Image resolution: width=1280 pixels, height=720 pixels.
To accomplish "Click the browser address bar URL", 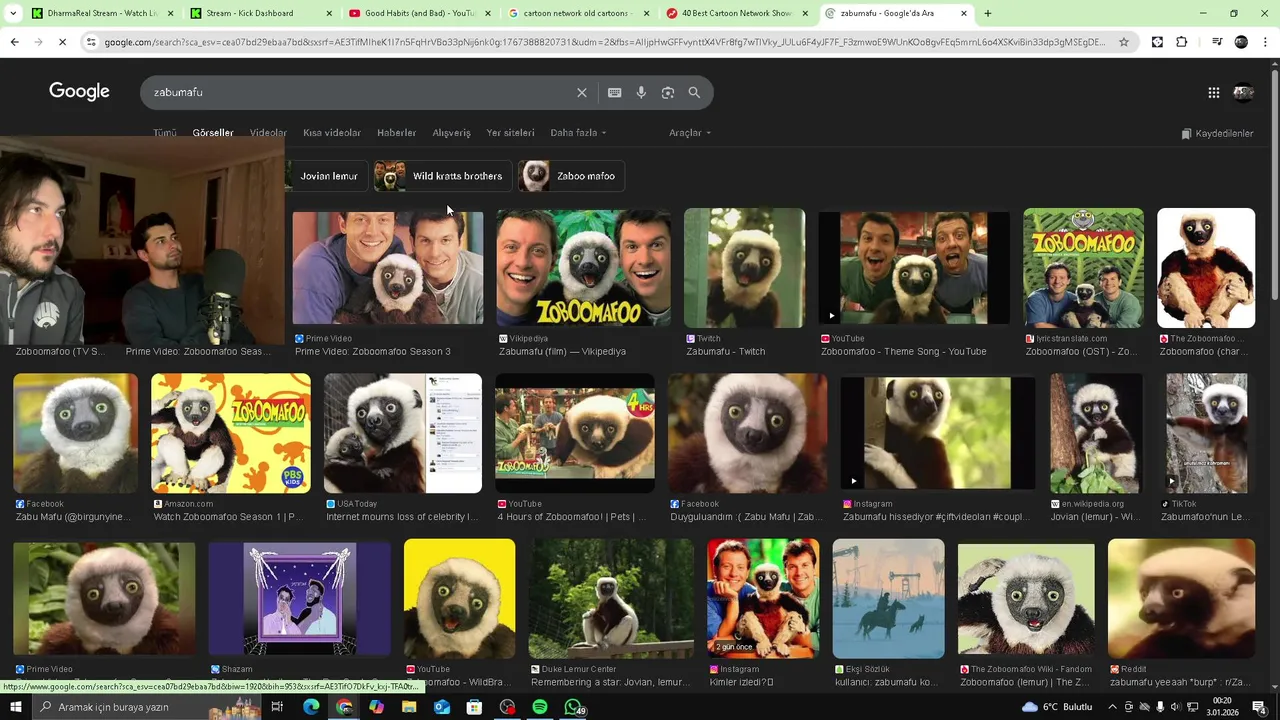I will click(x=605, y=42).
